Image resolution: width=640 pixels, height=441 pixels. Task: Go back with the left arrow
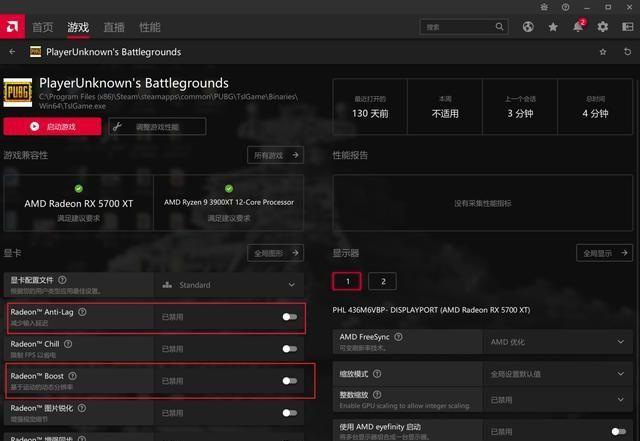[12, 51]
